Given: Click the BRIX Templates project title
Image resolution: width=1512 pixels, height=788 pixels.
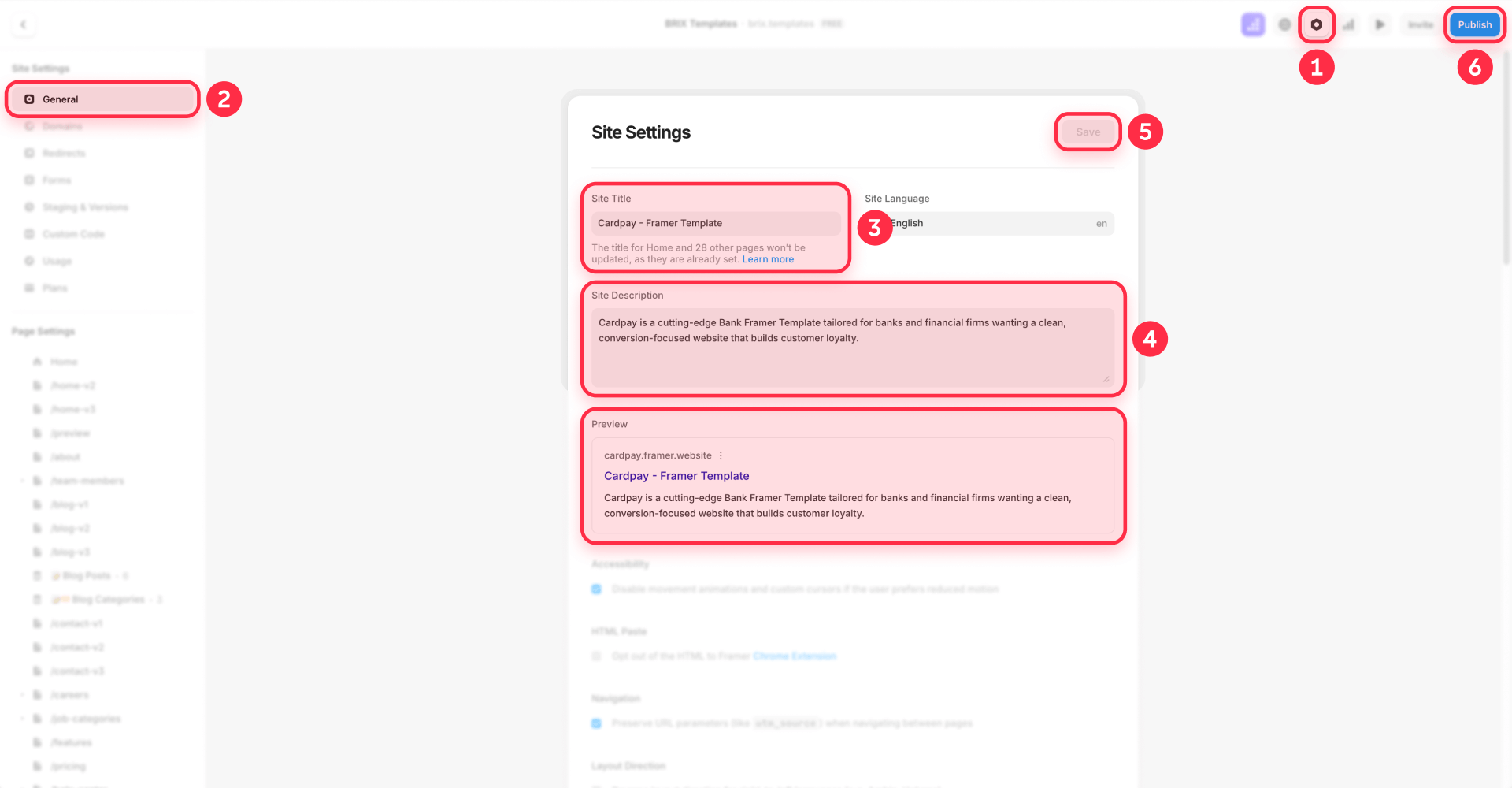Looking at the screenshot, I should tap(701, 24).
